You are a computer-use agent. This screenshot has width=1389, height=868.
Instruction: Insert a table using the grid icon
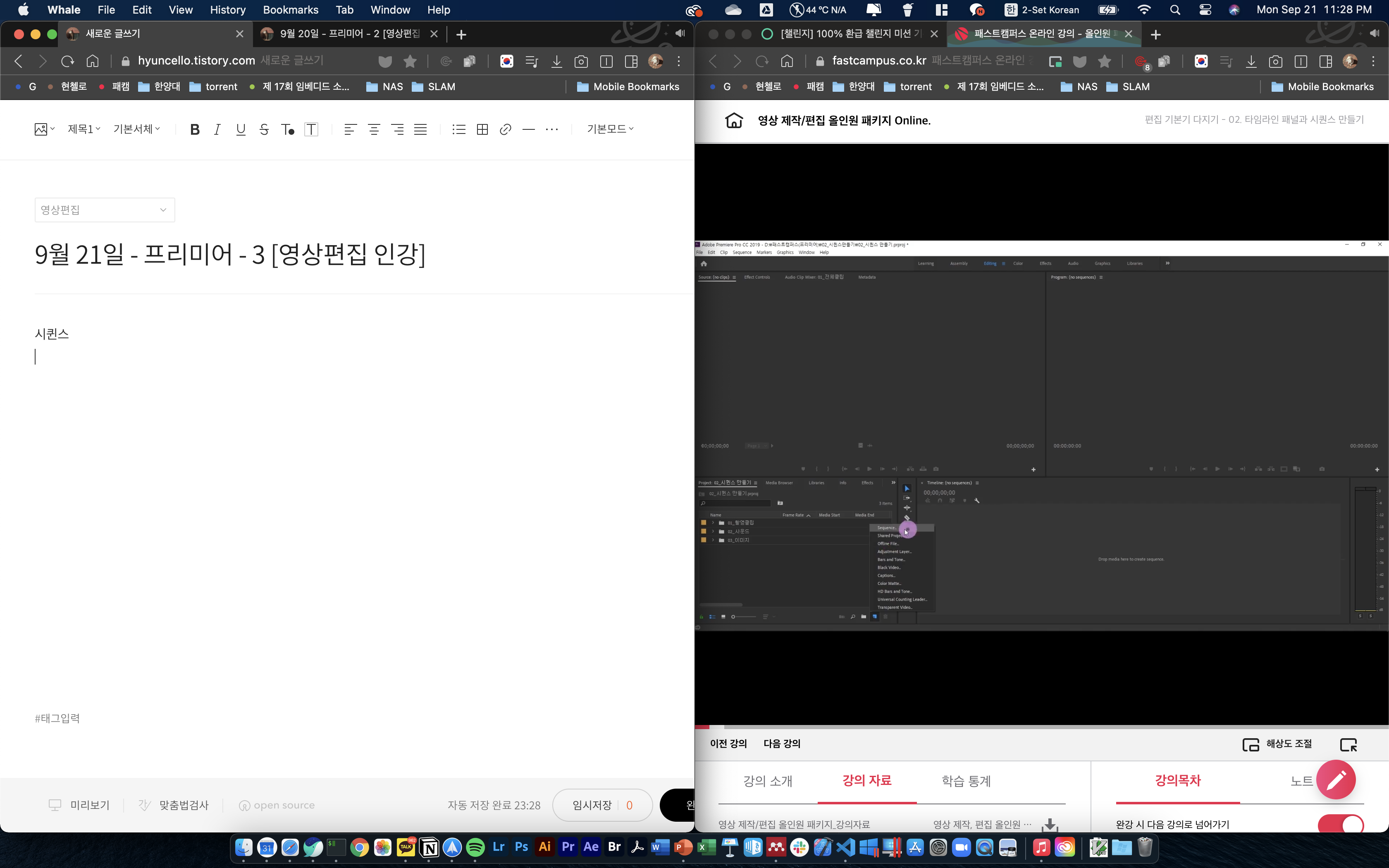(482, 129)
